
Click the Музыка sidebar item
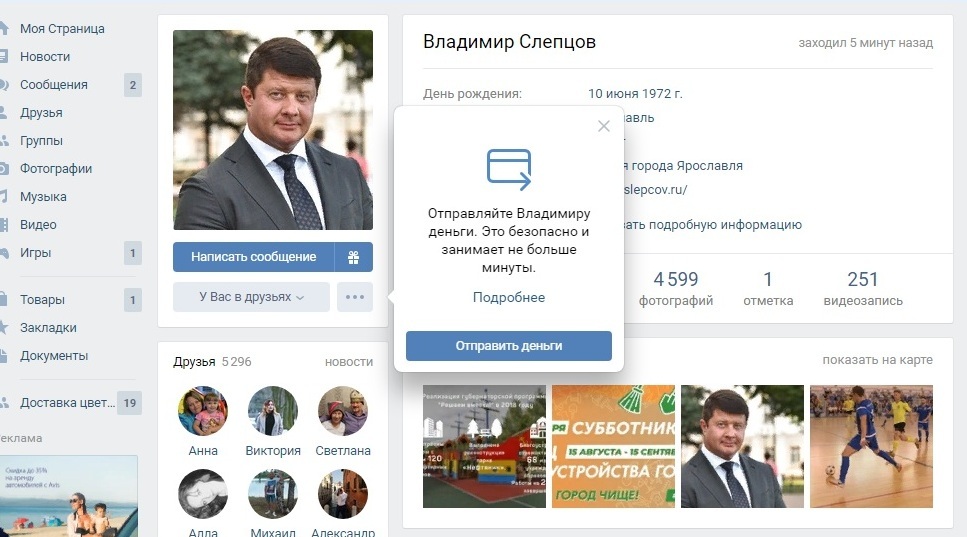[43, 197]
